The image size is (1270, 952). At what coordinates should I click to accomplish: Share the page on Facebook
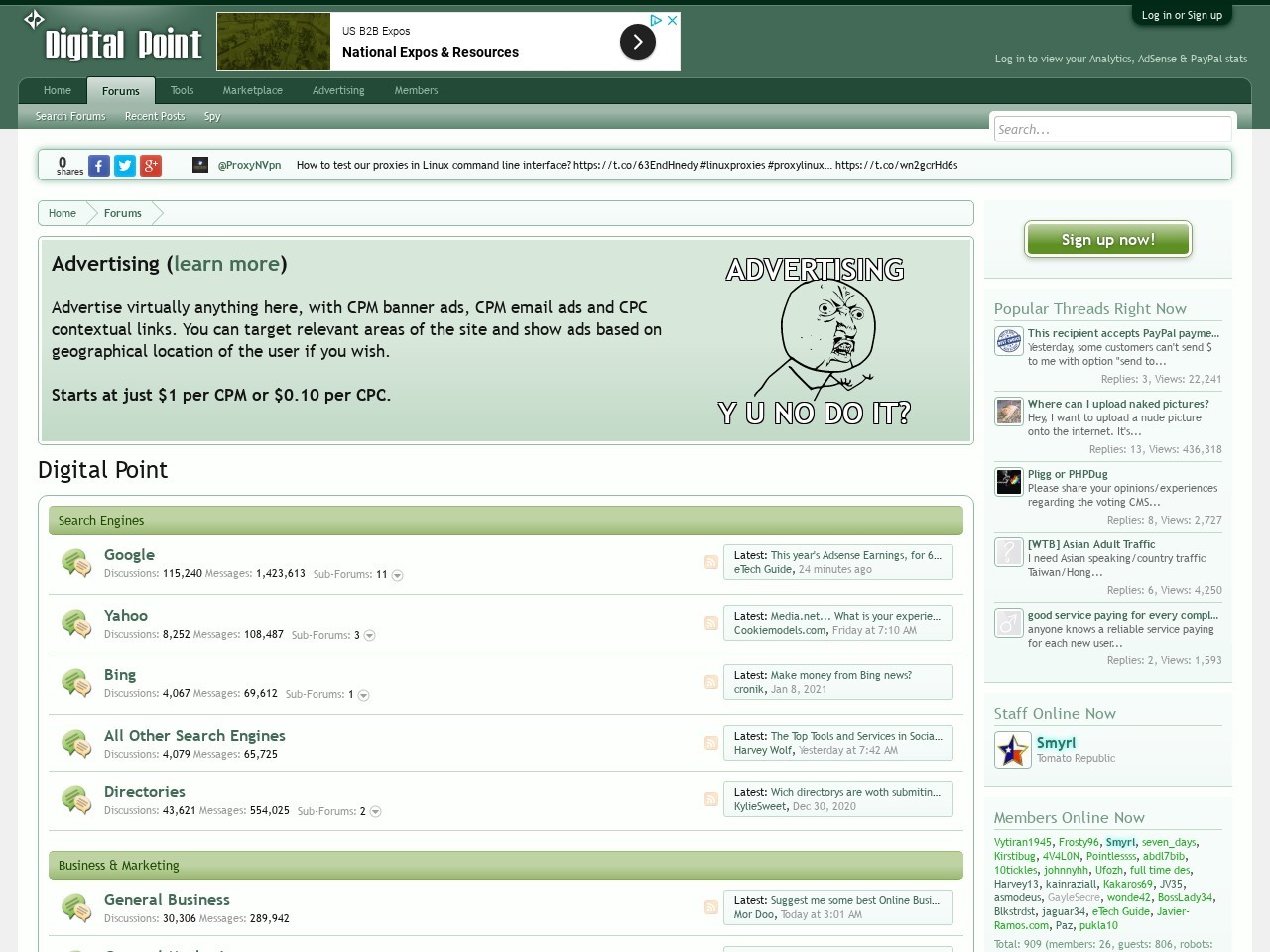pyautogui.click(x=98, y=166)
